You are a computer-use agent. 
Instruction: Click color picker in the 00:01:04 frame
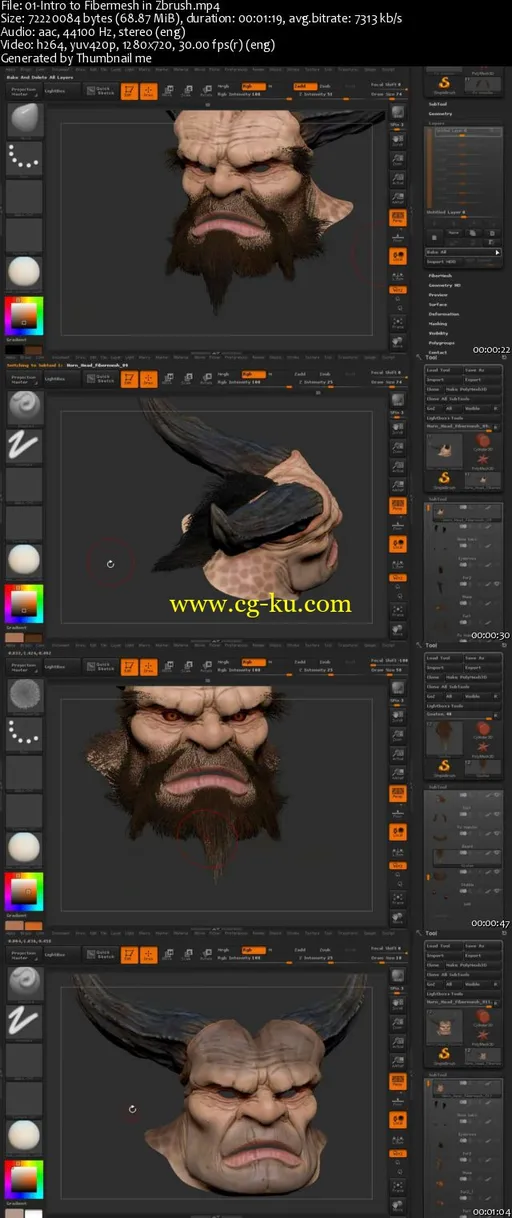24,1178
